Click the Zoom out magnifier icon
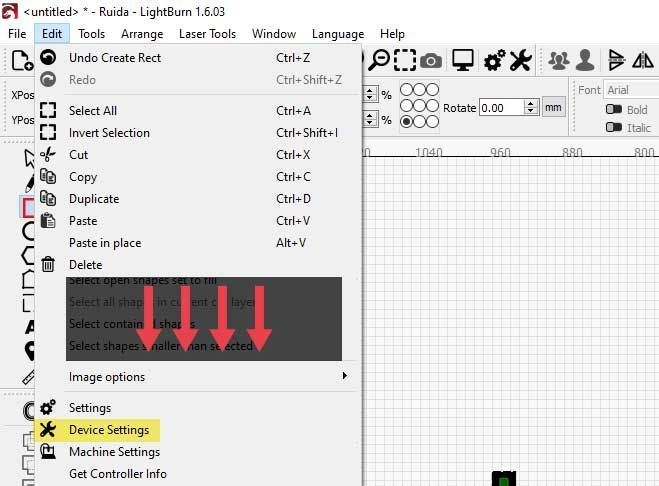The image size is (659, 486). (x=379, y=60)
